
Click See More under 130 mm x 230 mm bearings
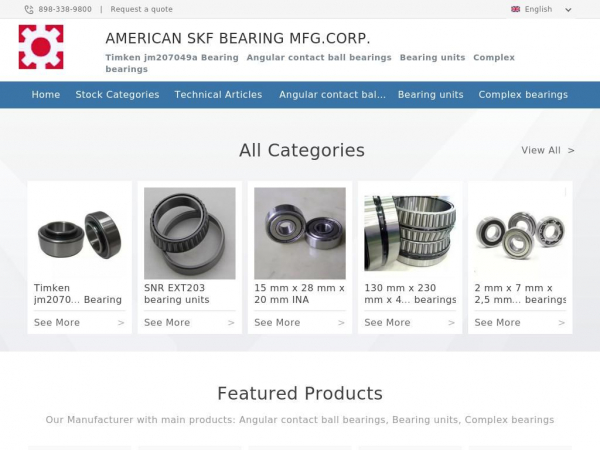pyautogui.click(x=387, y=323)
